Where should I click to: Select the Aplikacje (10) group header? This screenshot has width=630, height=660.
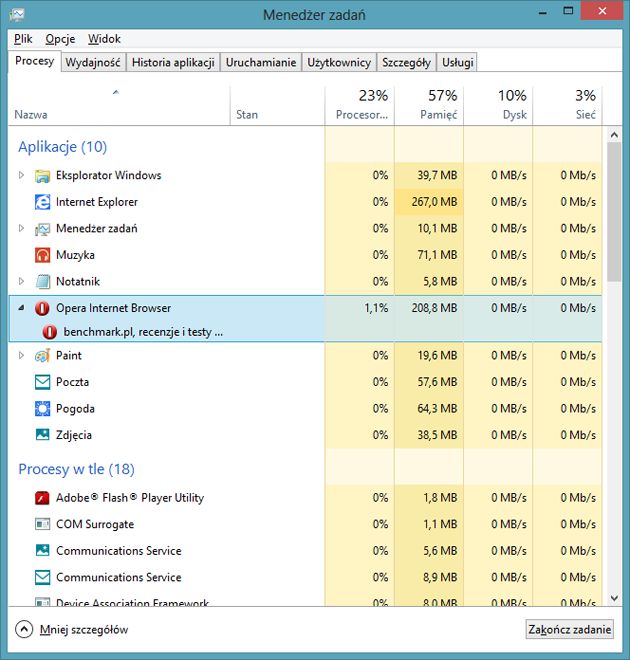tap(62, 147)
